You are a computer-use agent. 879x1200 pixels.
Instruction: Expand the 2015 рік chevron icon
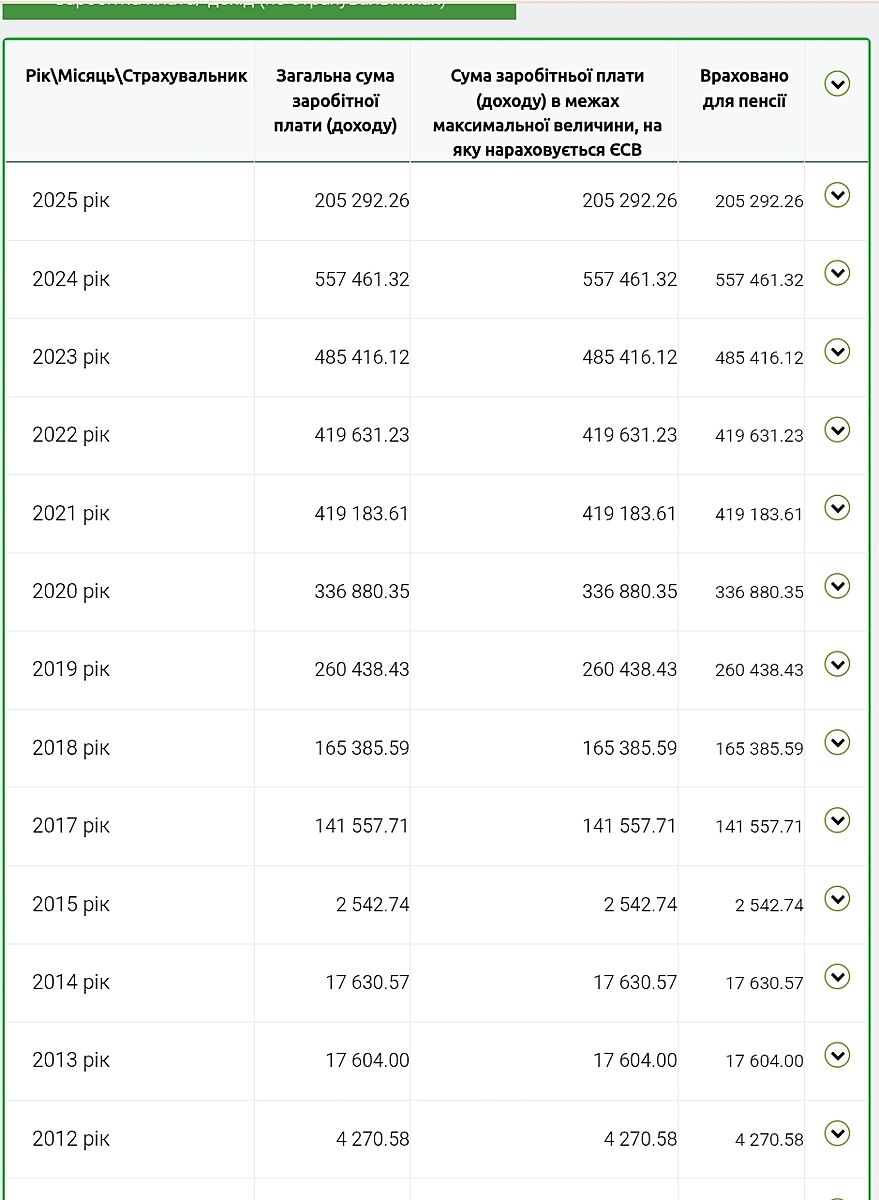(x=837, y=899)
